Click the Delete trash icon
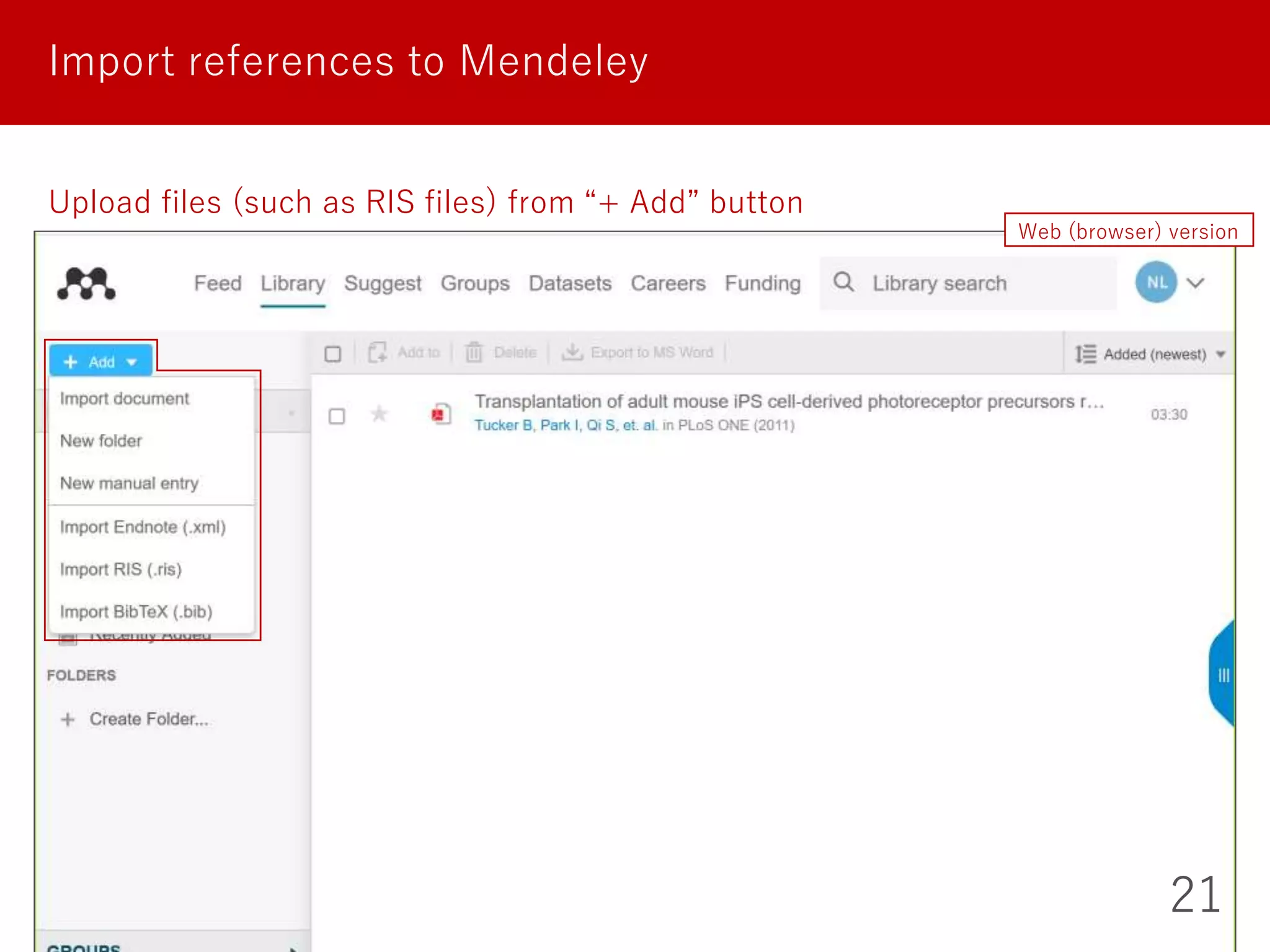Image resolution: width=1270 pixels, height=952 pixels. tap(474, 352)
